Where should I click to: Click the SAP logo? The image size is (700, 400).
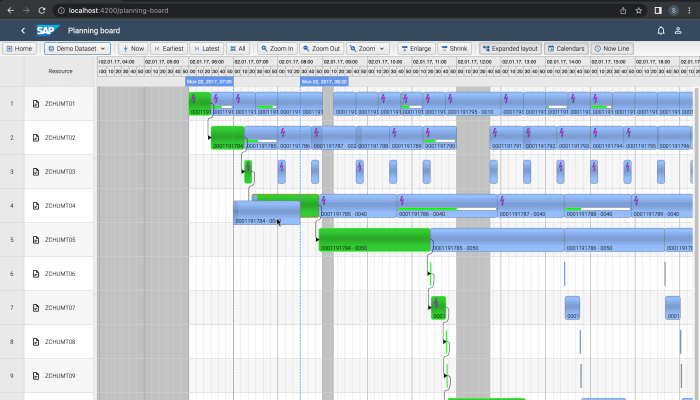47,30
